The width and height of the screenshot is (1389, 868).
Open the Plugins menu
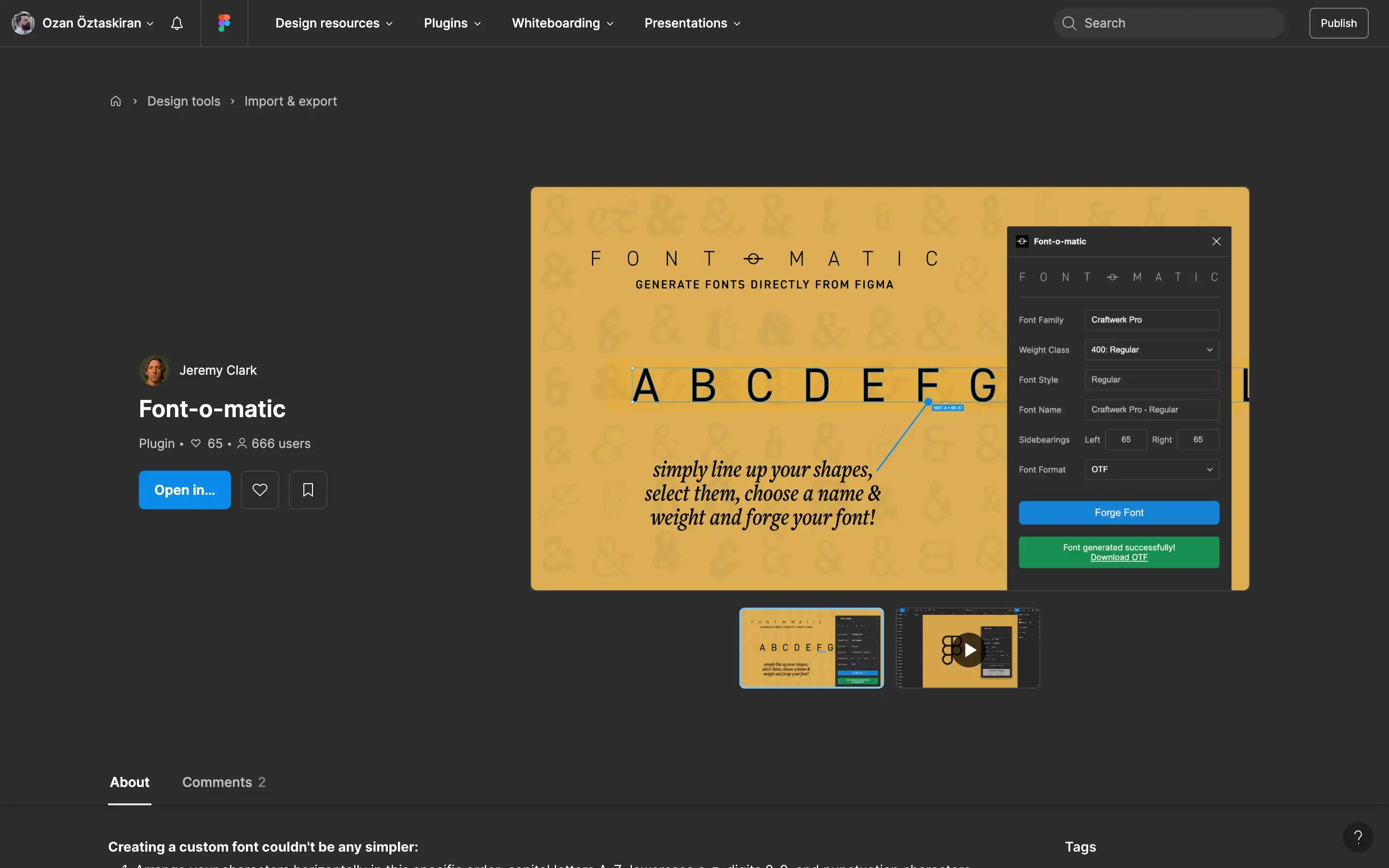coord(452,23)
